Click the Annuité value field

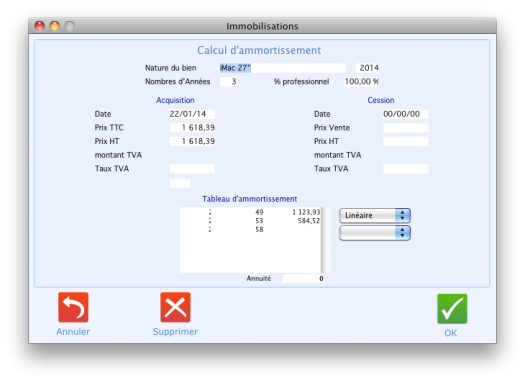[x=303, y=279]
